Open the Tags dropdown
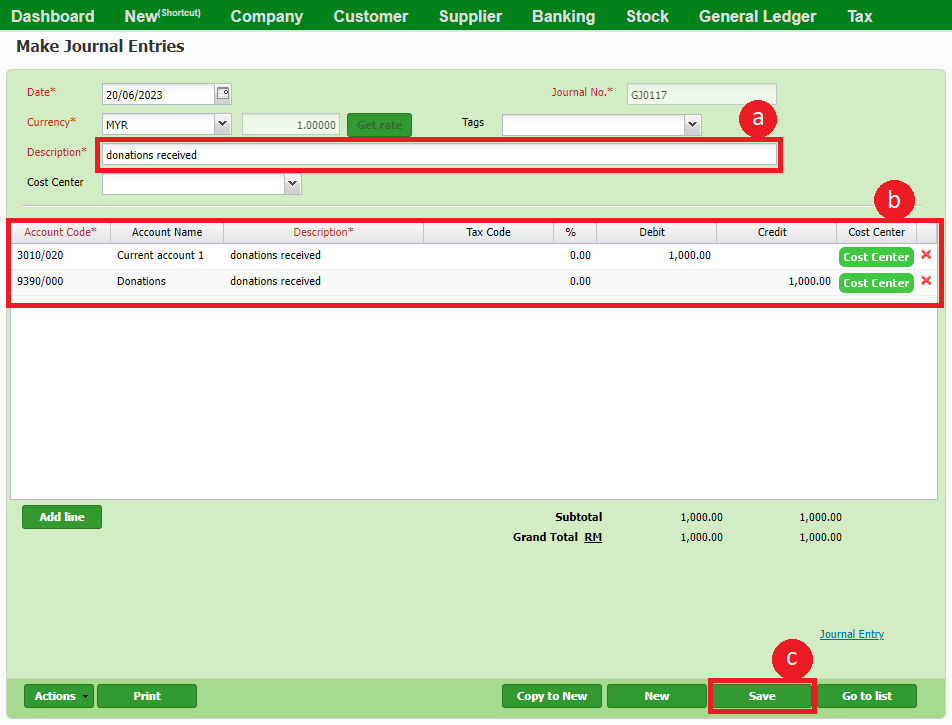This screenshot has width=952, height=725. pos(692,124)
